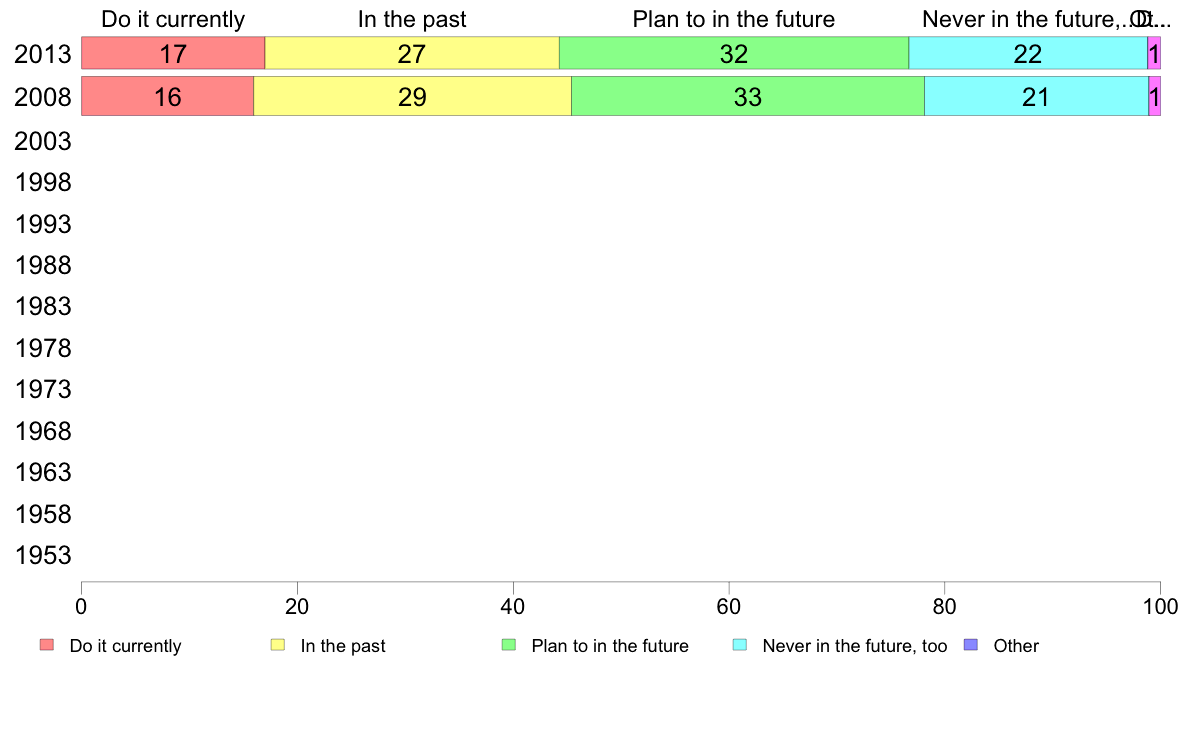Screen dimensions: 1188x736
Task: Click the blue Other legend swatch
Action: (x=971, y=645)
